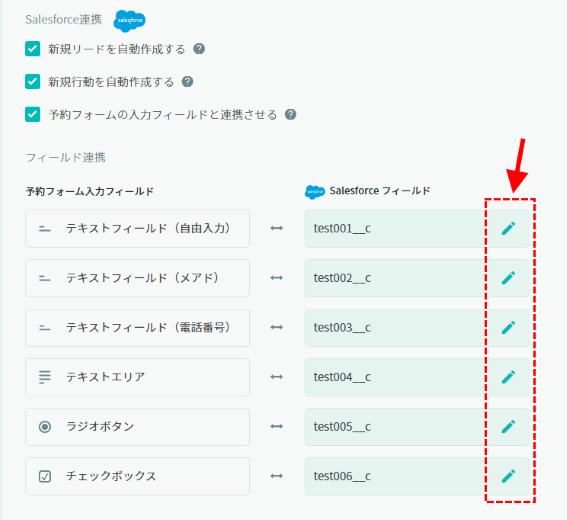Click the テキストフィールド（電話番号） form field
Image resolution: width=567 pixels, height=520 pixels.
137,328
